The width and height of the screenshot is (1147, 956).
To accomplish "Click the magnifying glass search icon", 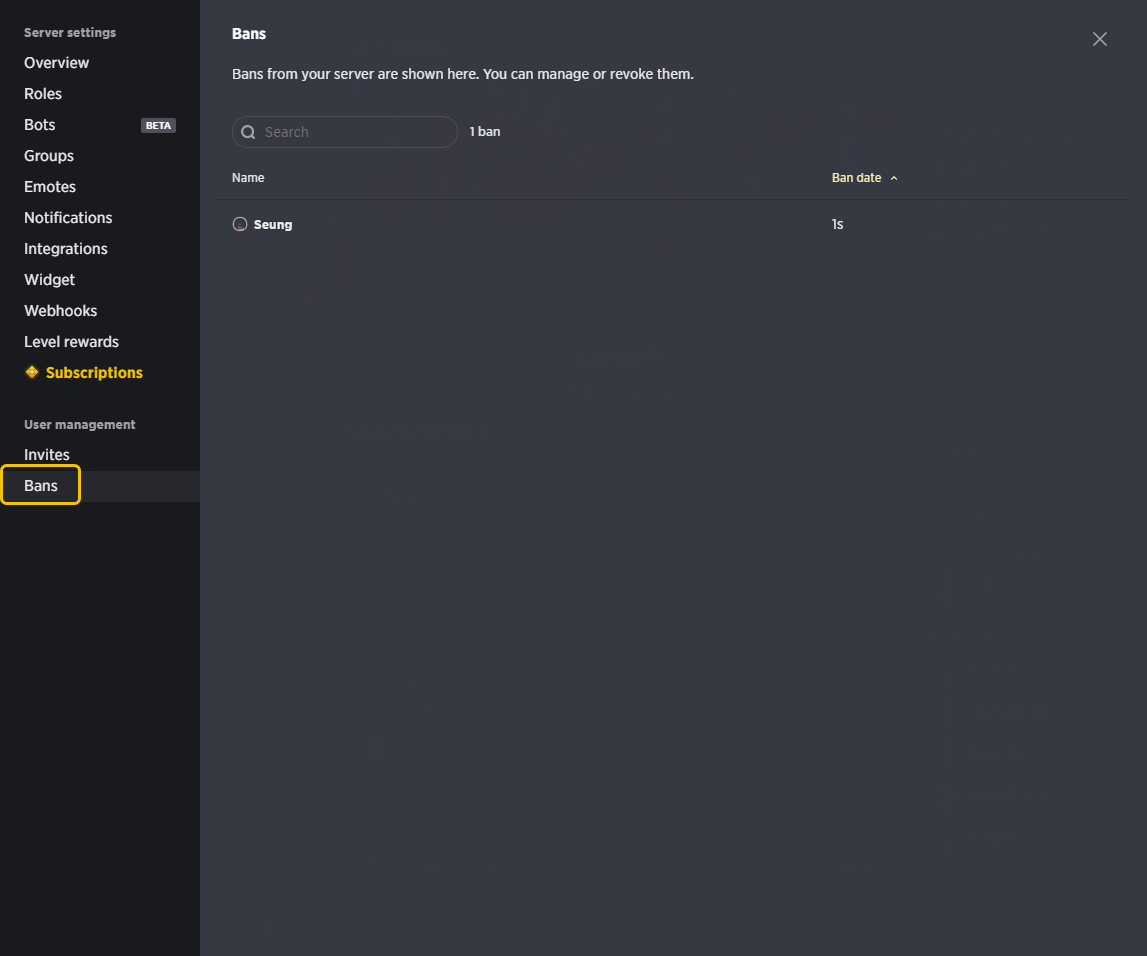I will coord(248,132).
